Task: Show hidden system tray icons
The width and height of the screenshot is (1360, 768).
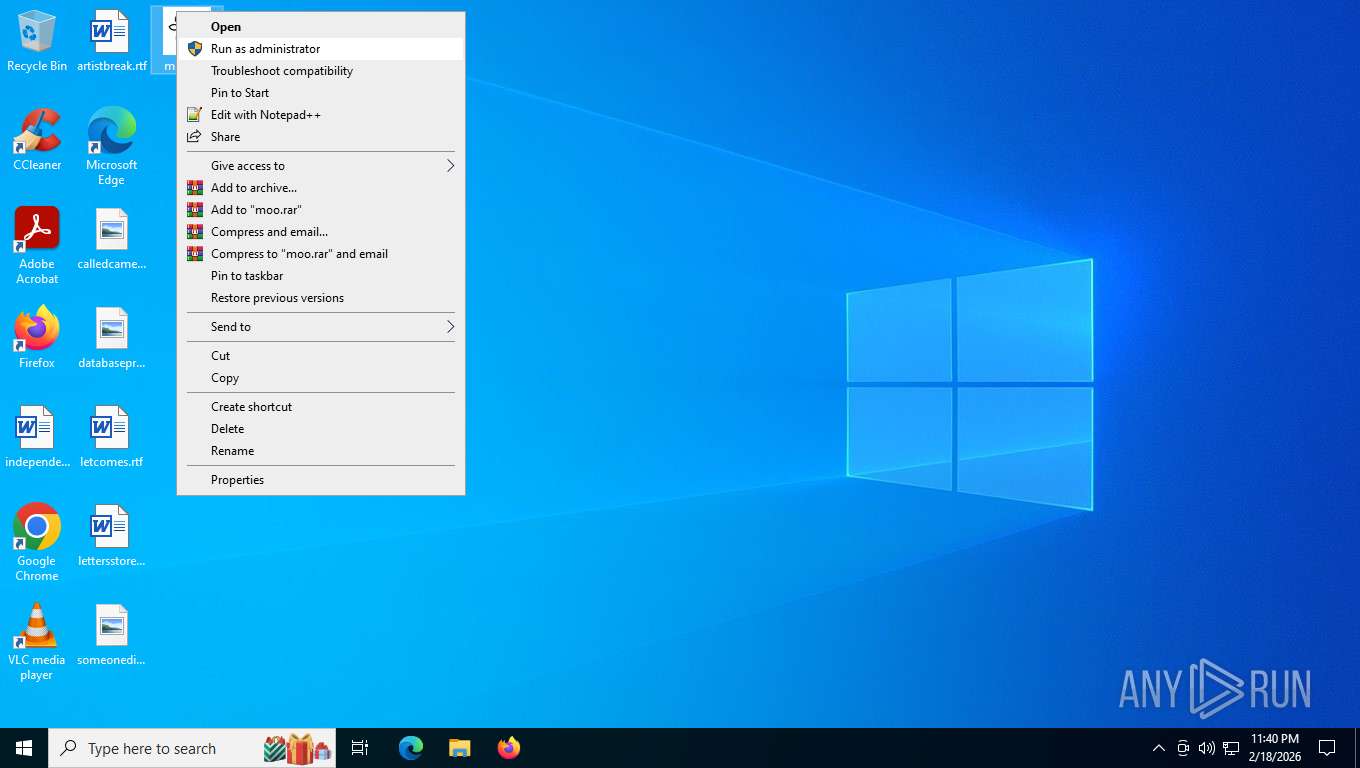Action: pos(1159,748)
